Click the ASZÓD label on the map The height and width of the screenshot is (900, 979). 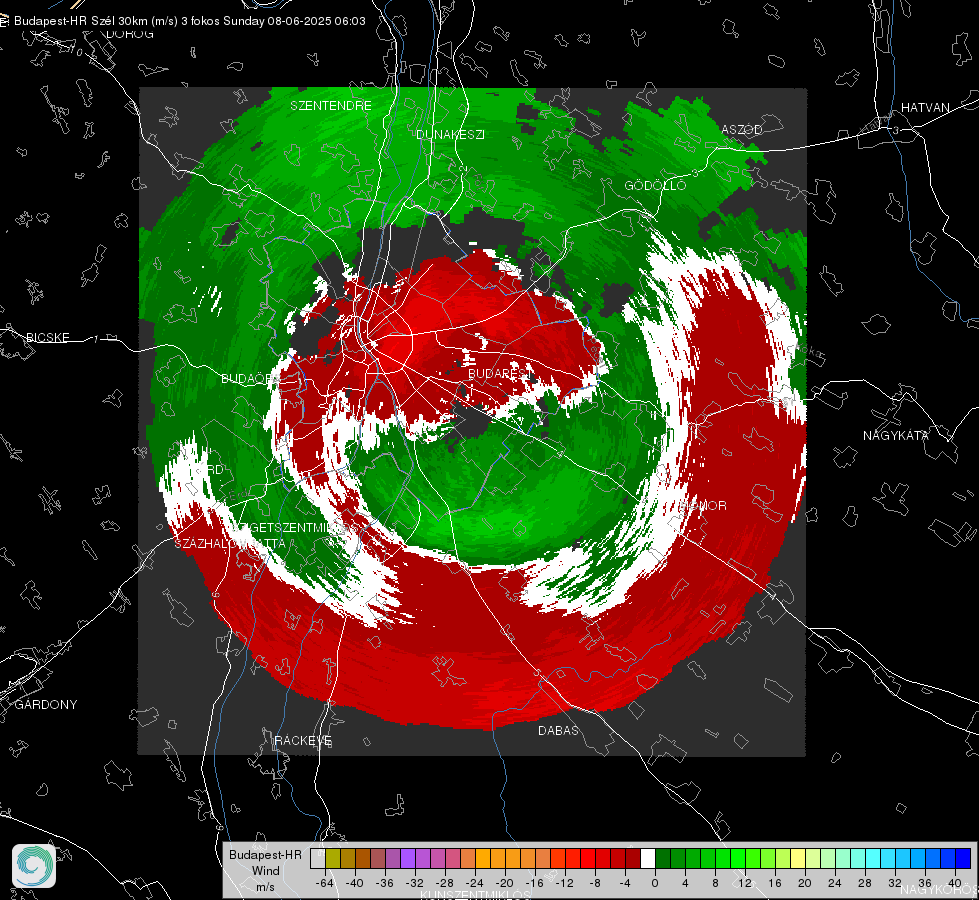[742, 129]
